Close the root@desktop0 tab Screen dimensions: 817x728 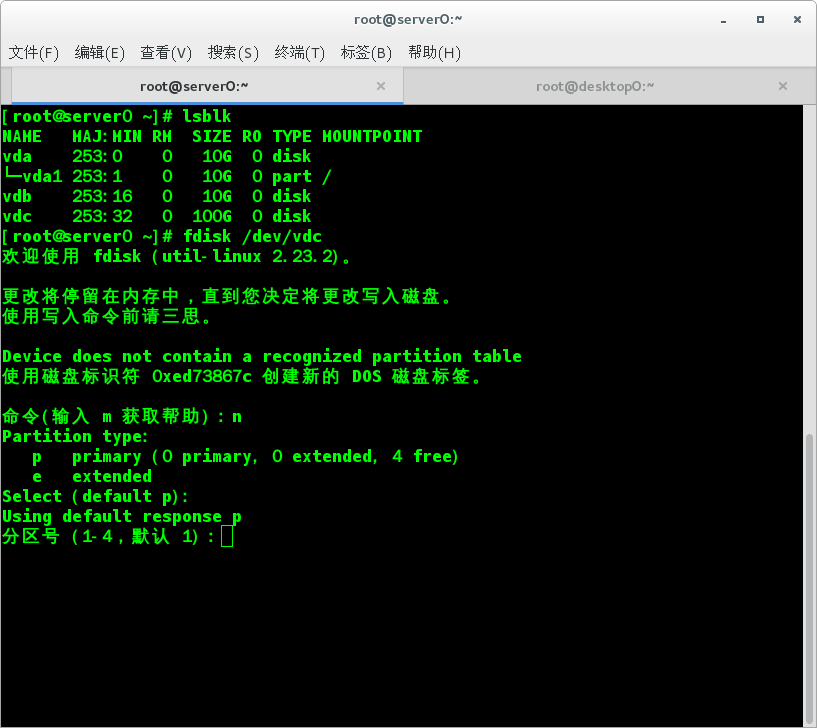pyautogui.click(x=783, y=86)
